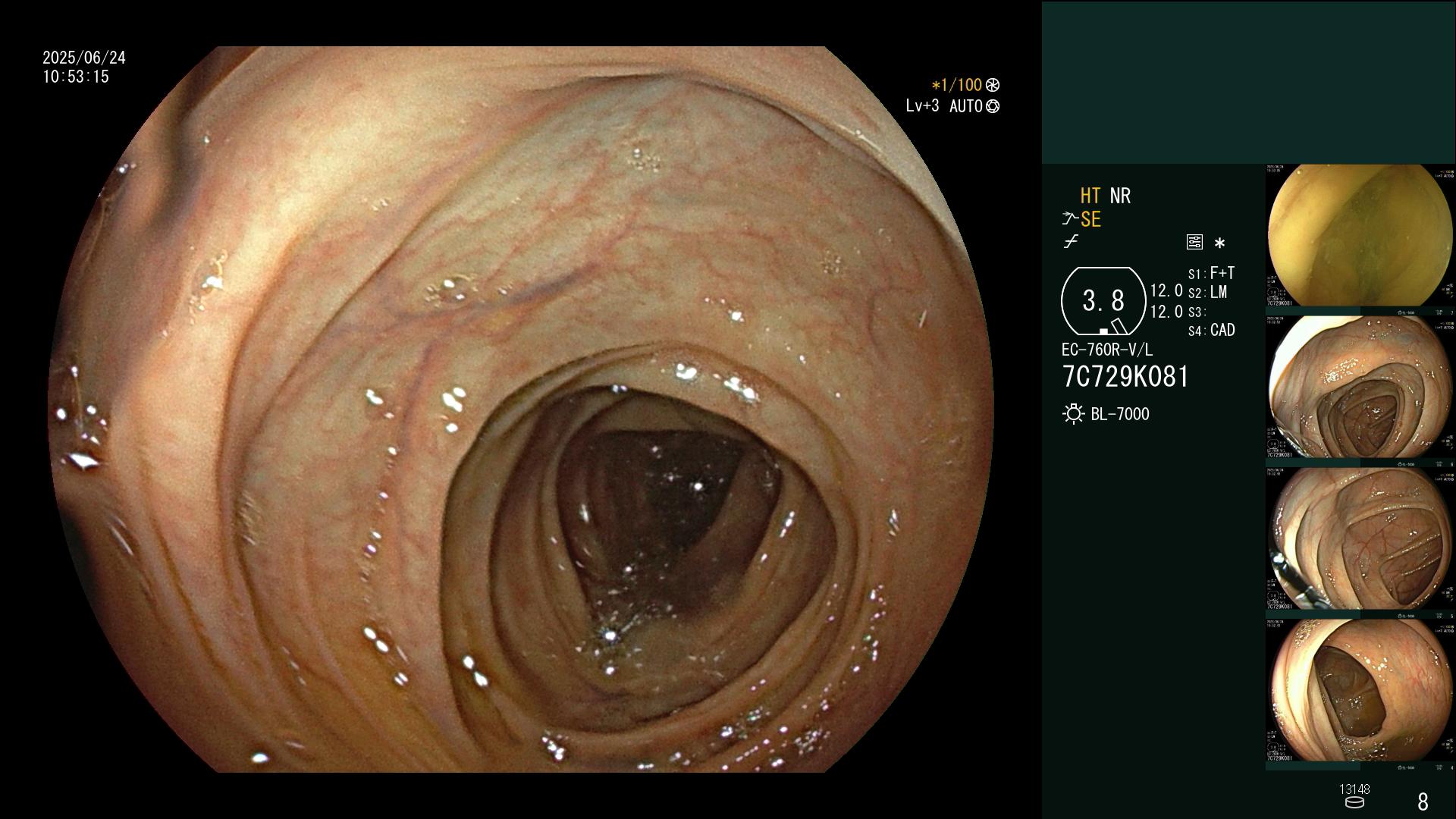Click the iris icon next to AUTO
Image resolution: width=1456 pixels, height=819 pixels.
993,106
